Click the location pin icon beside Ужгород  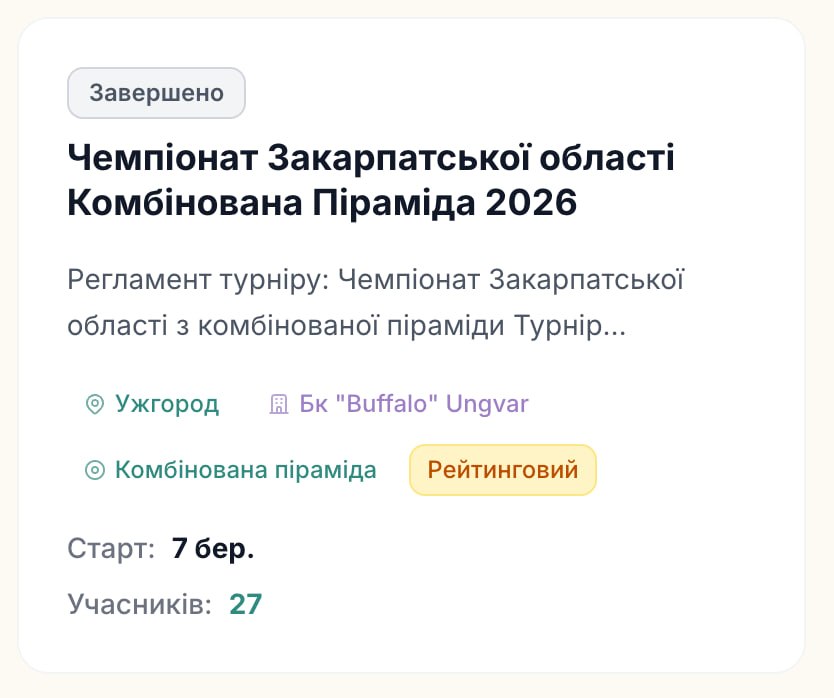tap(95, 405)
